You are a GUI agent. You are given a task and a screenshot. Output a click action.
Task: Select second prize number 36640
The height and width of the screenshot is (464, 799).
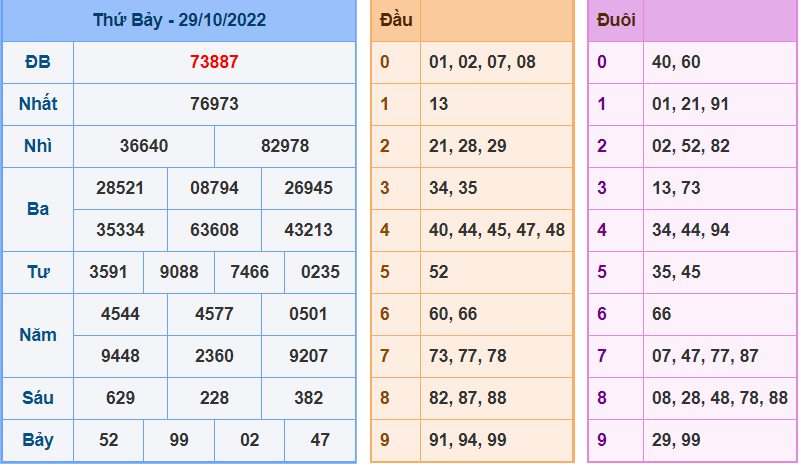144,146
